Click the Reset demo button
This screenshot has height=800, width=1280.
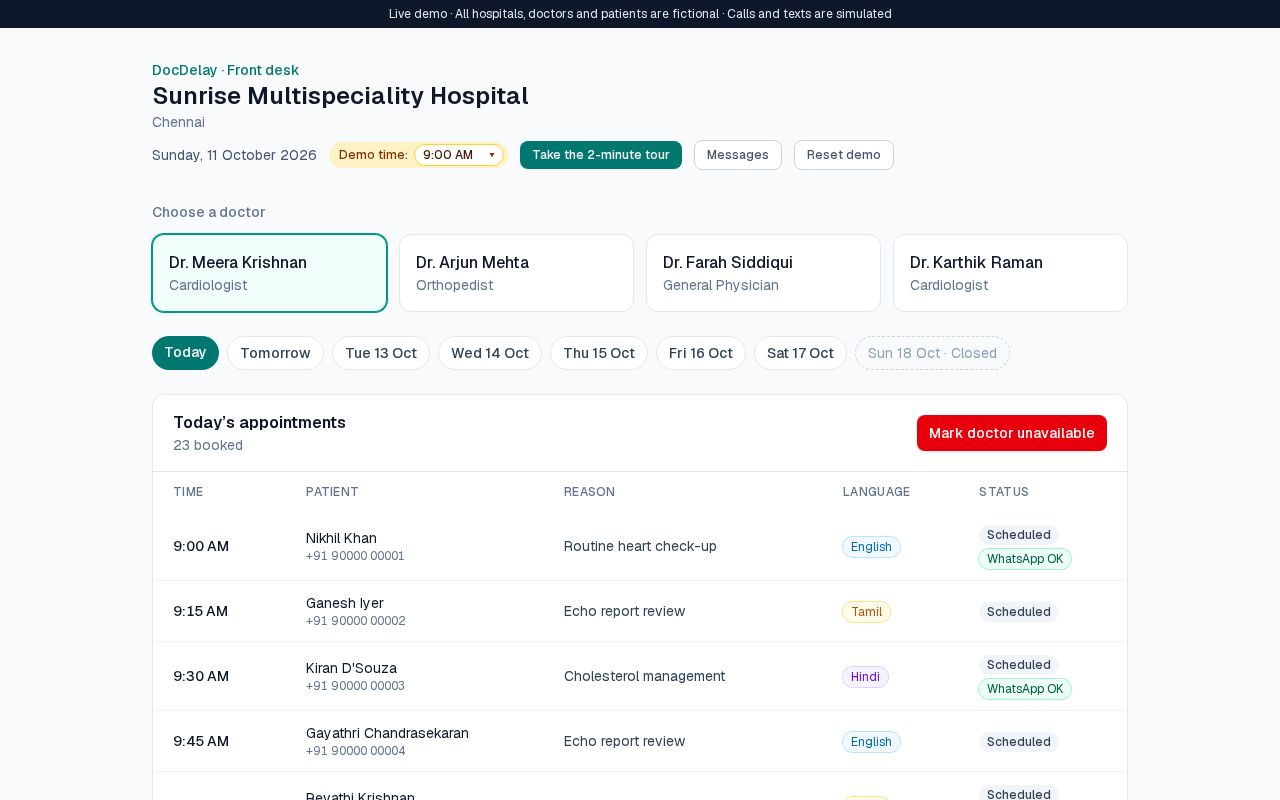click(844, 155)
